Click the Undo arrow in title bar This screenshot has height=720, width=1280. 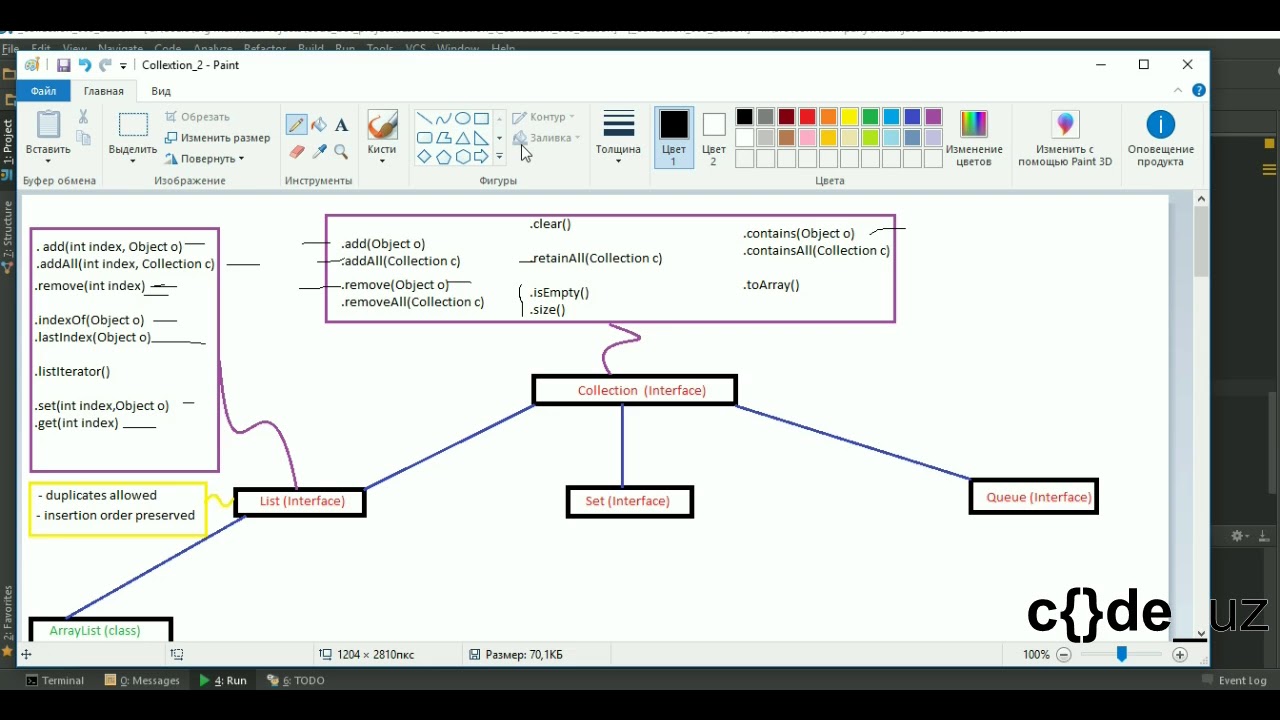click(84, 65)
